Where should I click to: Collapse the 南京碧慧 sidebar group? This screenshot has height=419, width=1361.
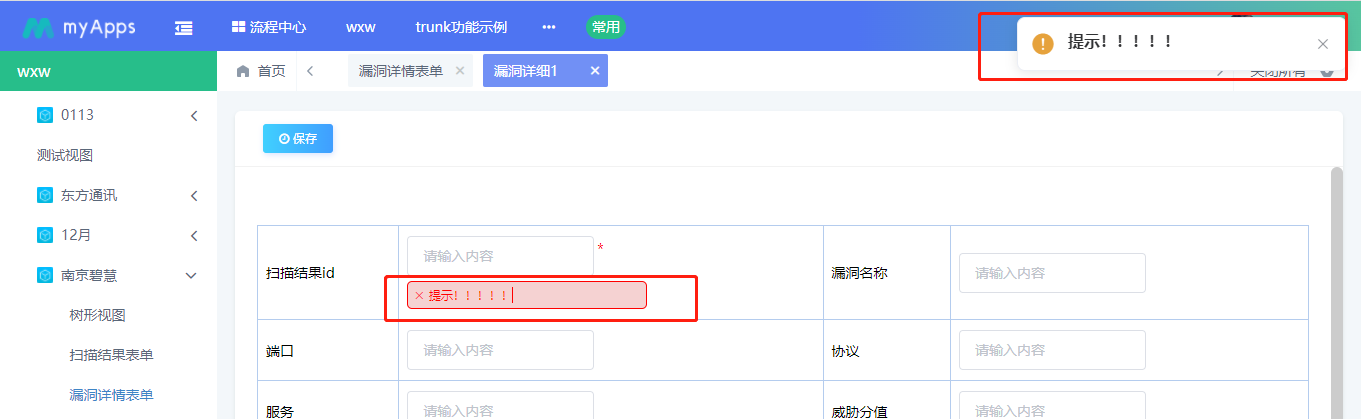tap(192, 276)
